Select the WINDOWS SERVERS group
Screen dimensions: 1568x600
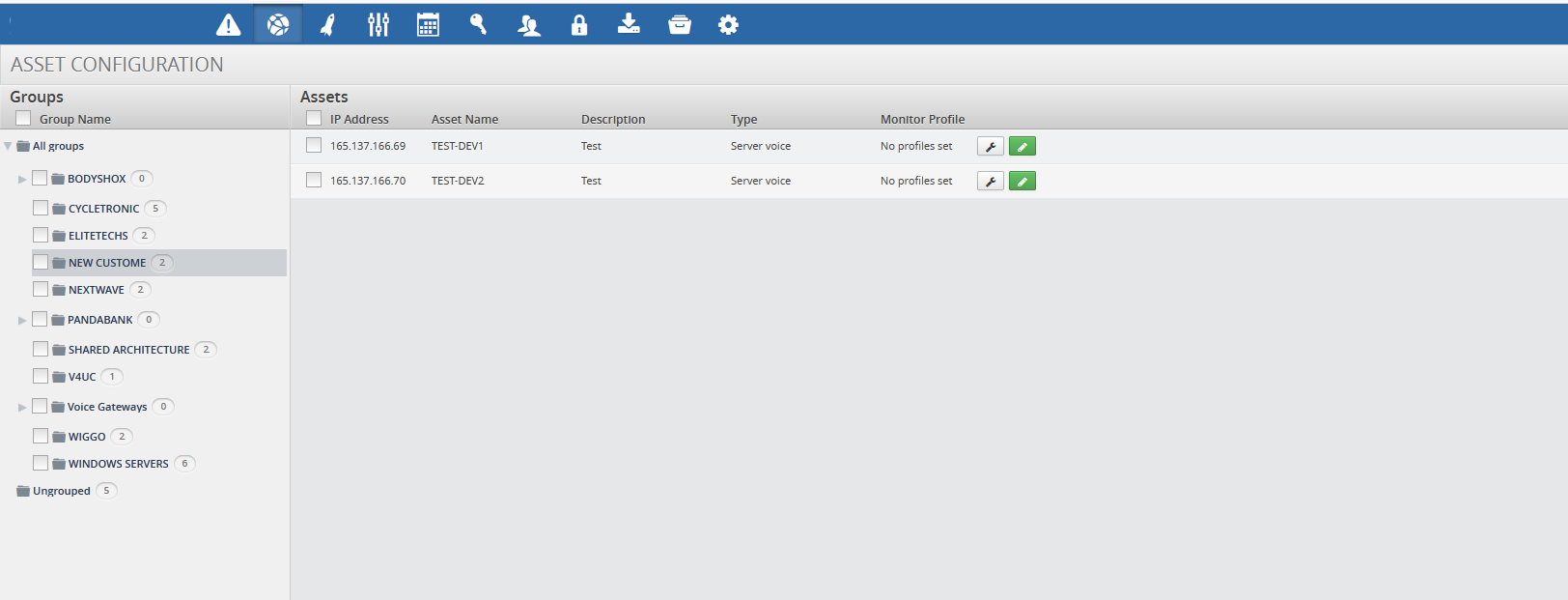coord(118,464)
